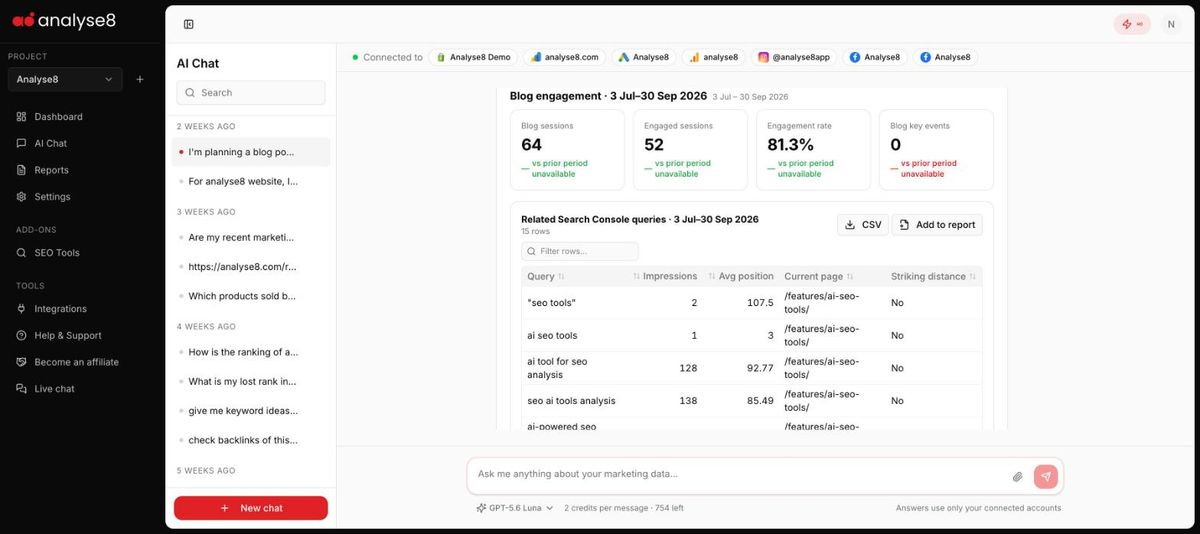This screenshot has width=1200, height=534.
Task: Sort by Striking distance column
Action: pos(934,277)
